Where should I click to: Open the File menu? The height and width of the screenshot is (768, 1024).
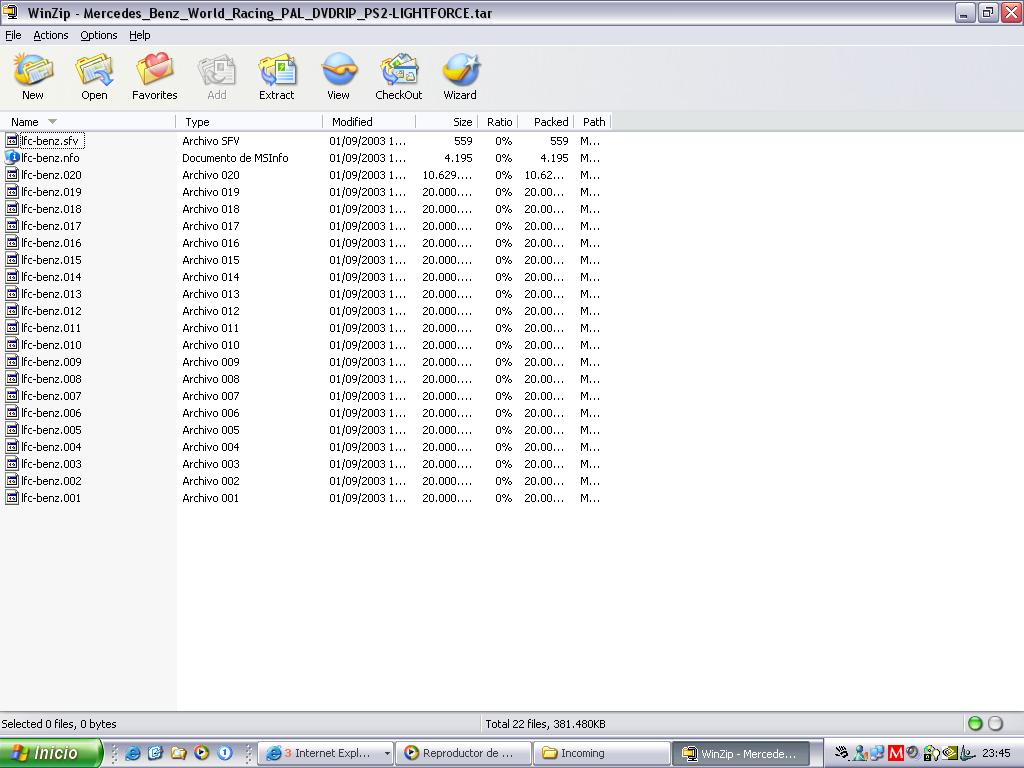(x=13, y=35)
